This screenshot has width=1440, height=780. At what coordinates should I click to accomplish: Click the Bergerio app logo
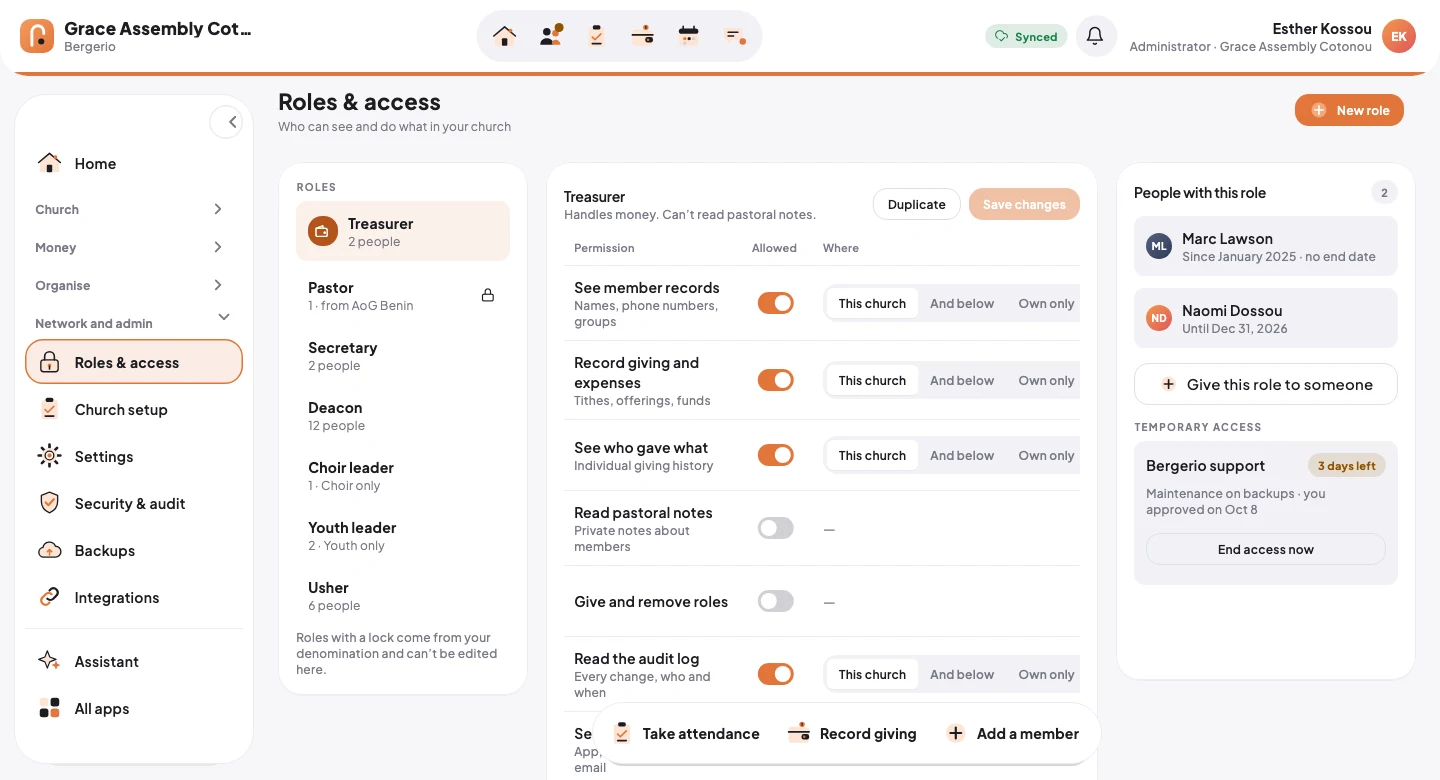(37, 36)
